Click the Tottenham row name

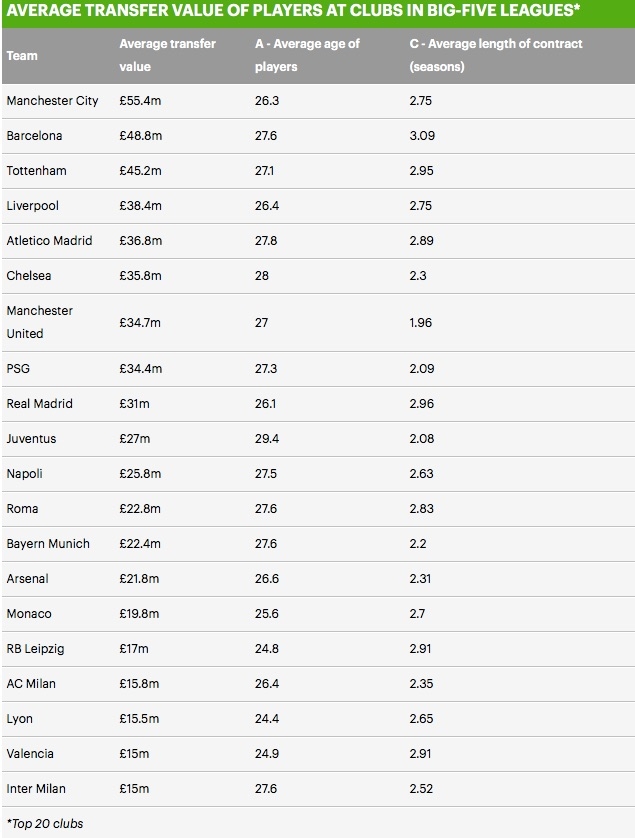[x=36, y=171]
